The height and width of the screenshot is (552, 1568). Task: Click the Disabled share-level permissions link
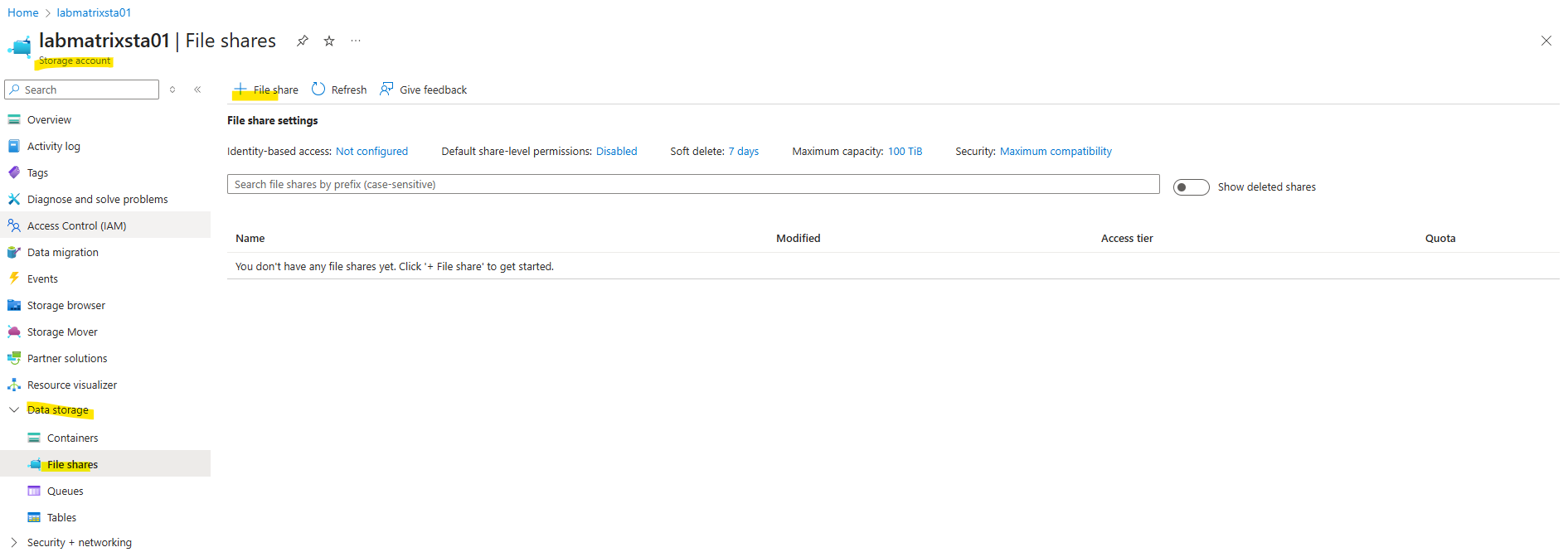click(x=617, y=152)
